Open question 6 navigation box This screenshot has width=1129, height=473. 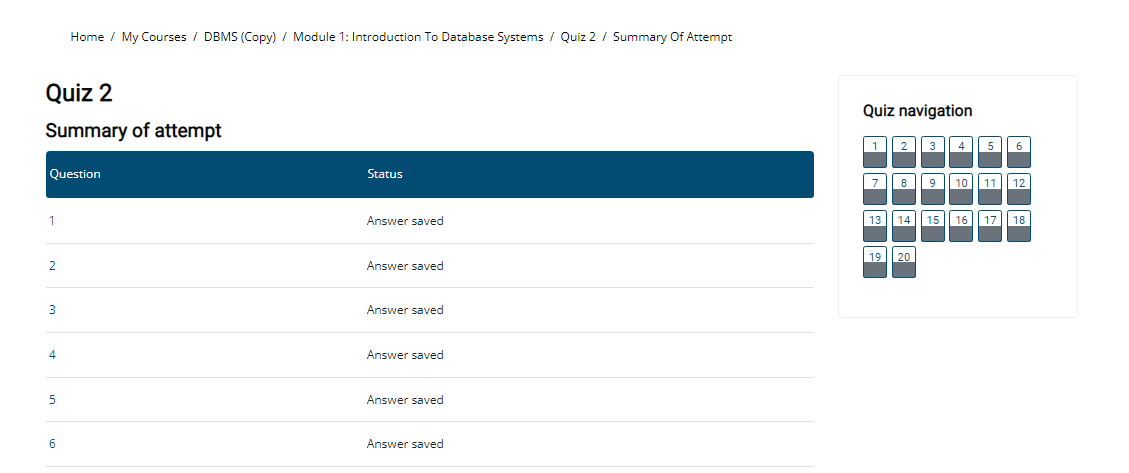[x=1019, y=152]
